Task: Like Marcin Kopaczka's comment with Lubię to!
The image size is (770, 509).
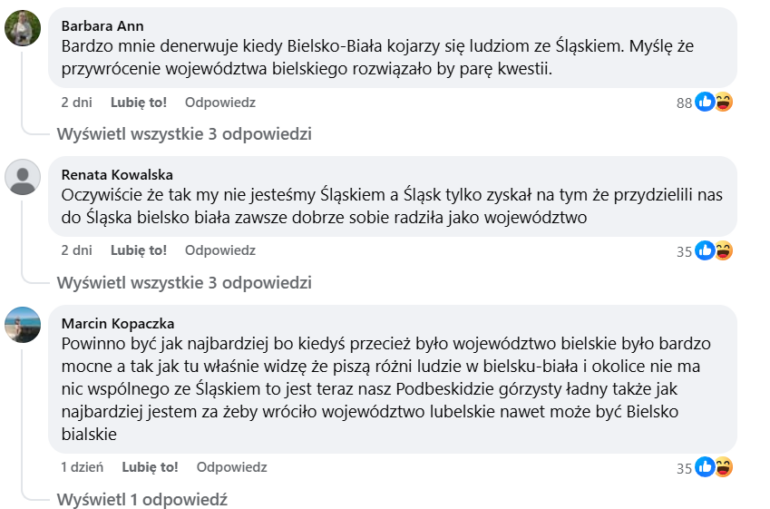Action: point(150,466)
